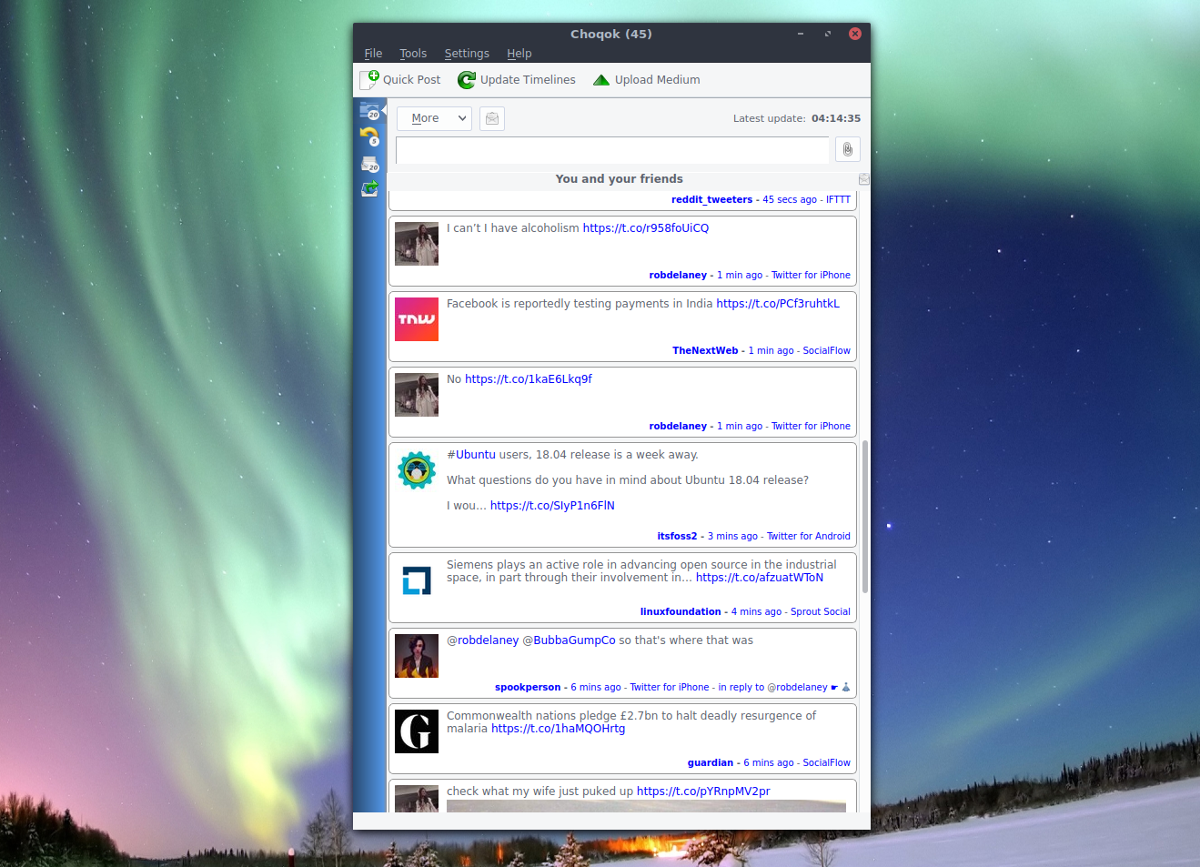Open robdelaney's profile link
The height and width of the screenshot is (867, 1200).
coord(678,274)
